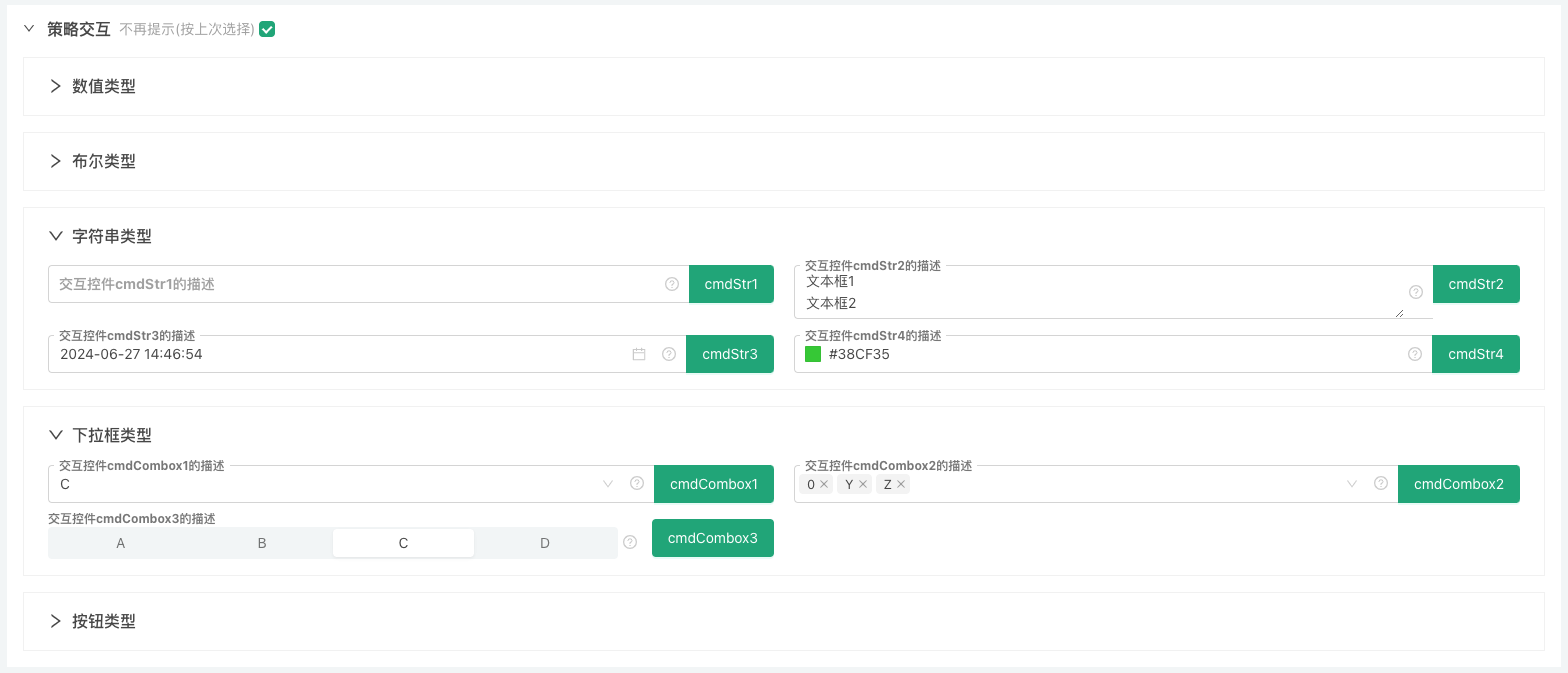
Task: Select segment D in cmdCombox3
Action: (545, 543)
